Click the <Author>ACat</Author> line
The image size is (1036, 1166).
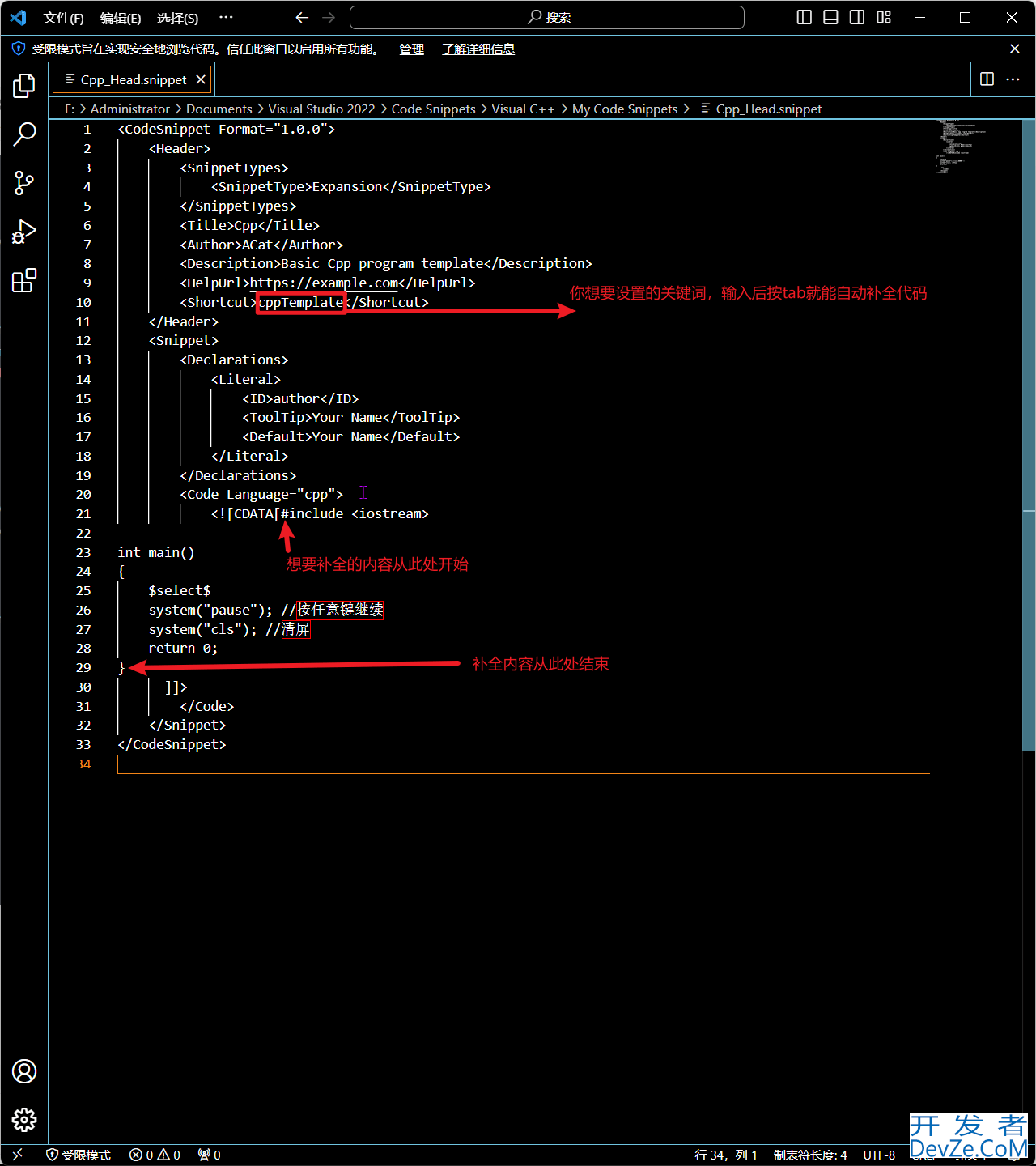click(261, 245)
